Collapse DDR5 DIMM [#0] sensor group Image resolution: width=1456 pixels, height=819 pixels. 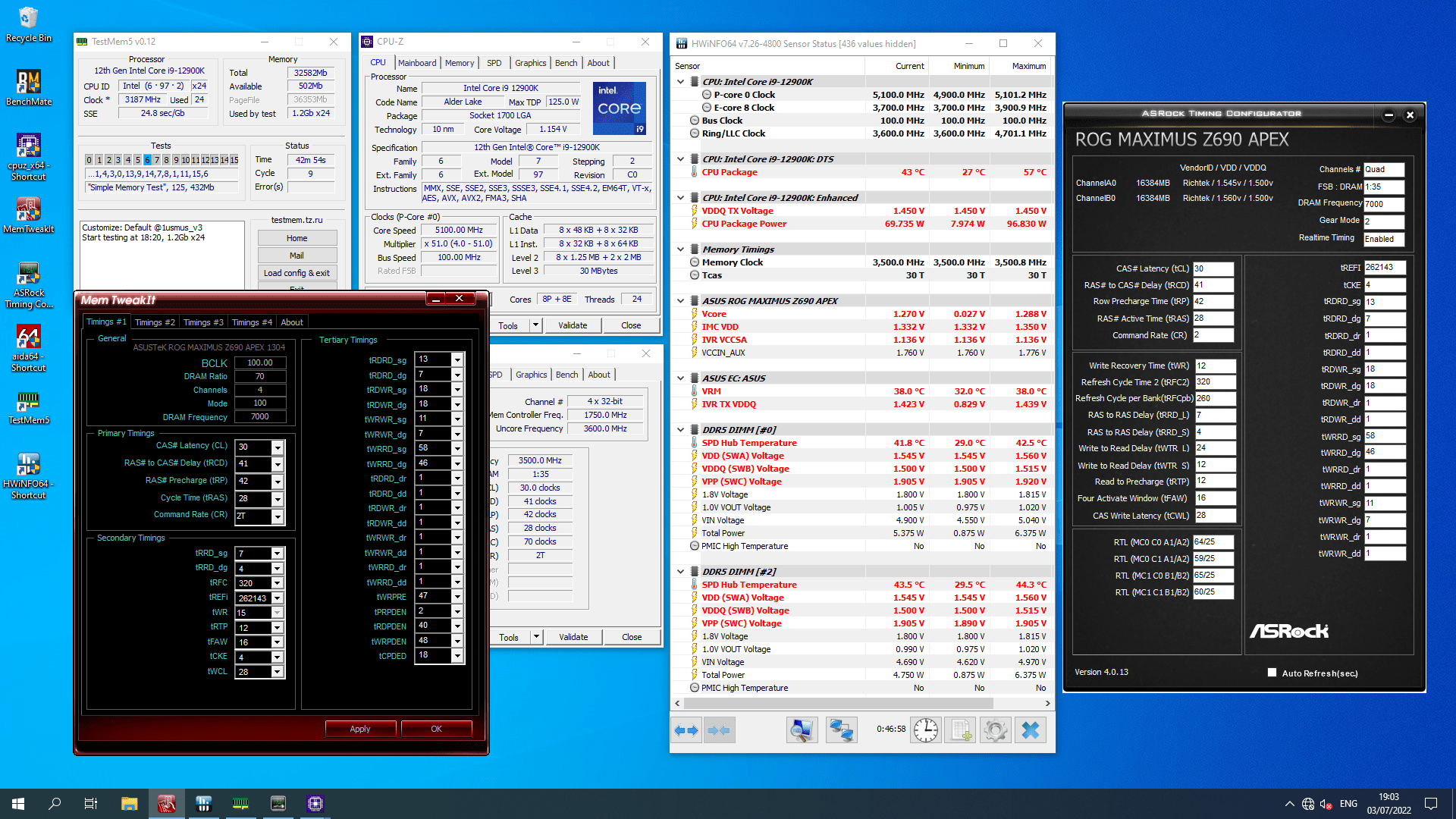[680, 430]
